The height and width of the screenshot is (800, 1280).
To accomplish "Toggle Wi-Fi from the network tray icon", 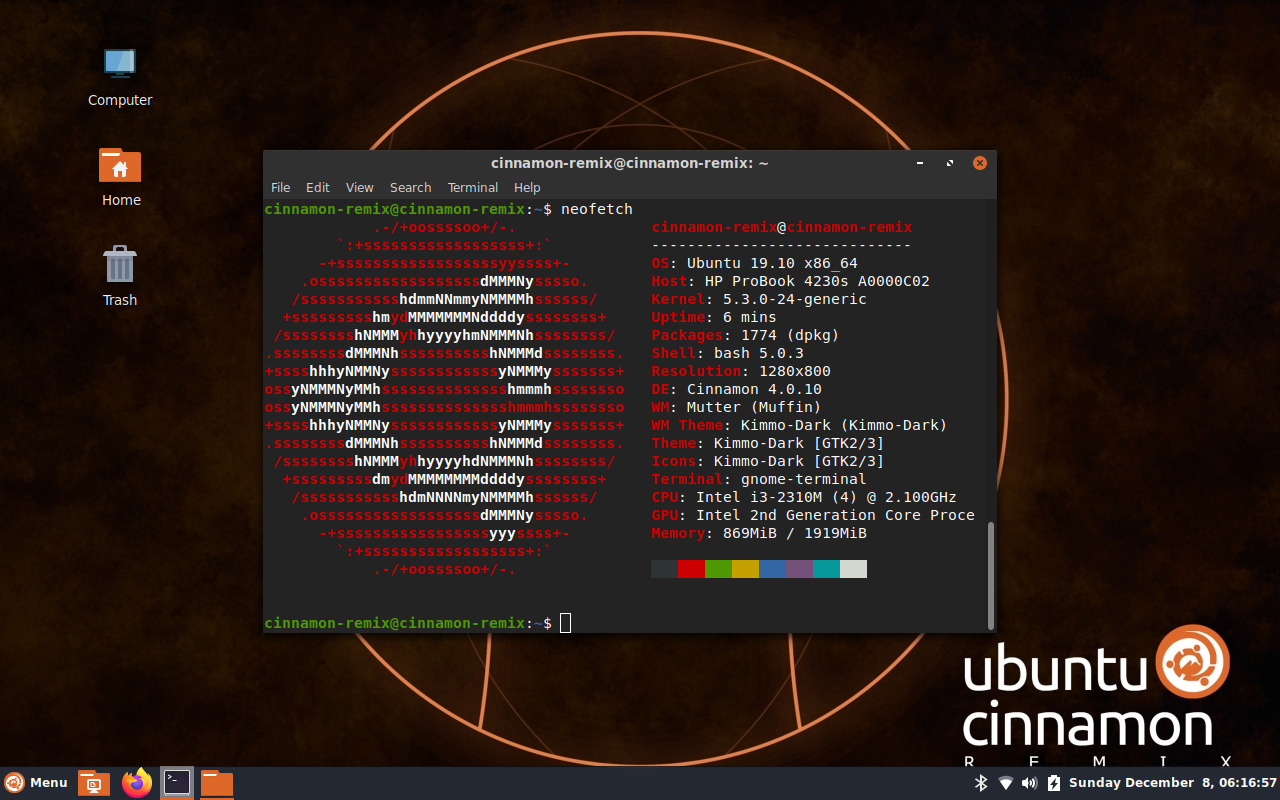I will point(1005,783).
